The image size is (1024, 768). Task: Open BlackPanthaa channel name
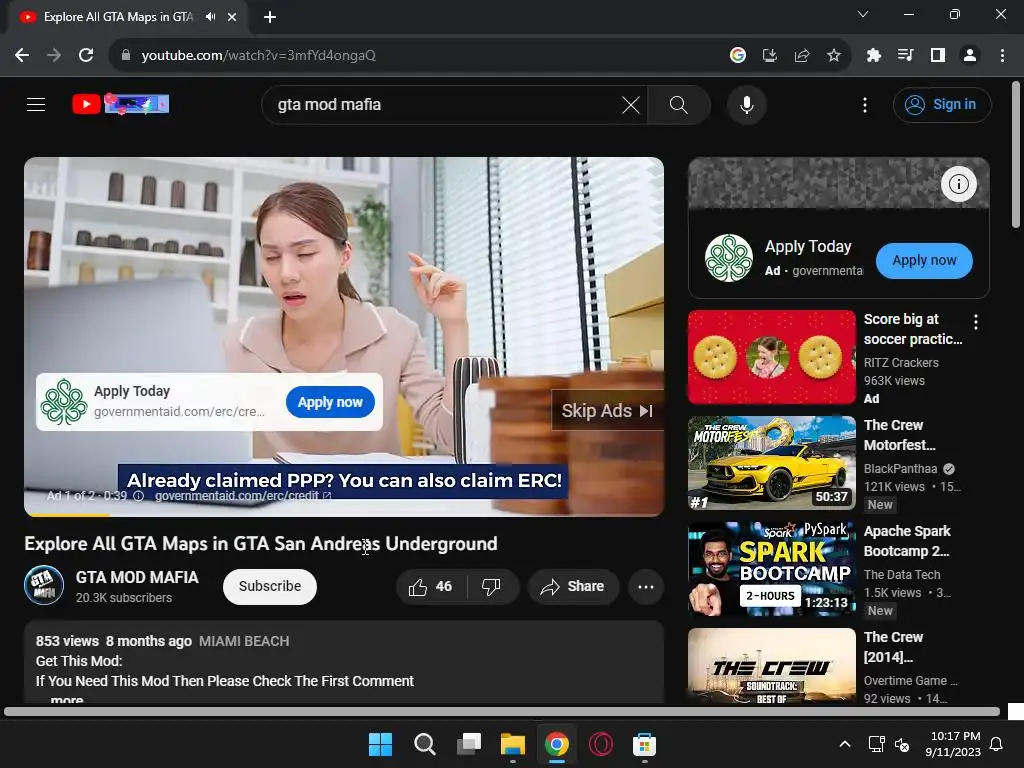tap(901, 469)
